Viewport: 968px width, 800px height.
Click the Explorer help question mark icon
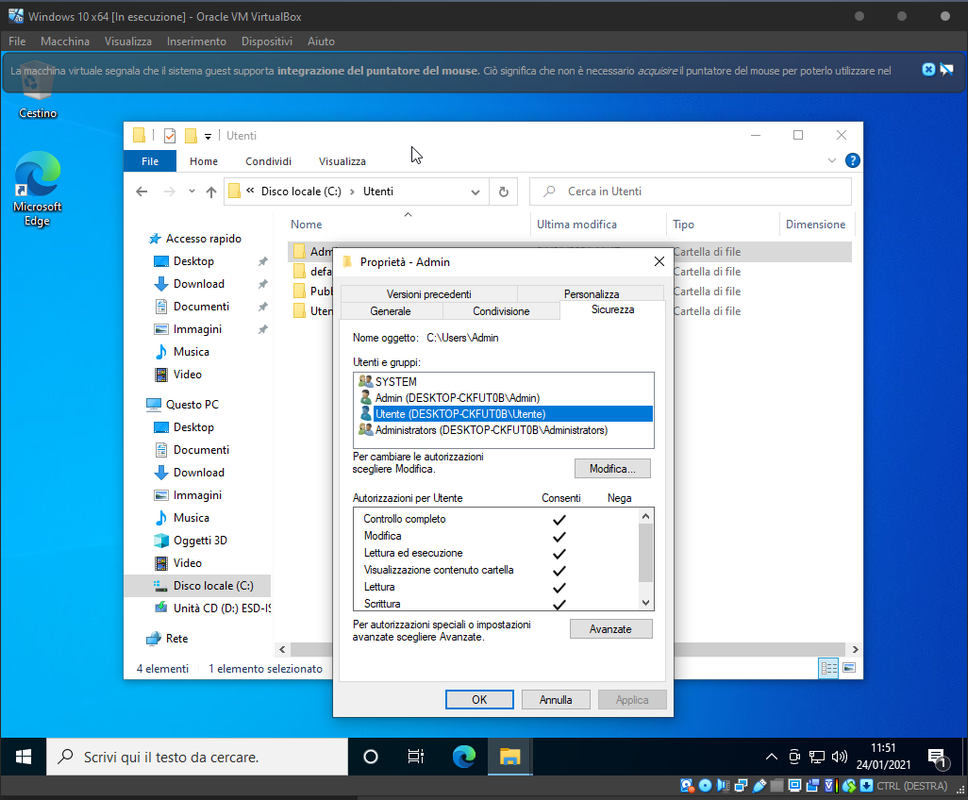pyautogui.click(x=853, y=160)
